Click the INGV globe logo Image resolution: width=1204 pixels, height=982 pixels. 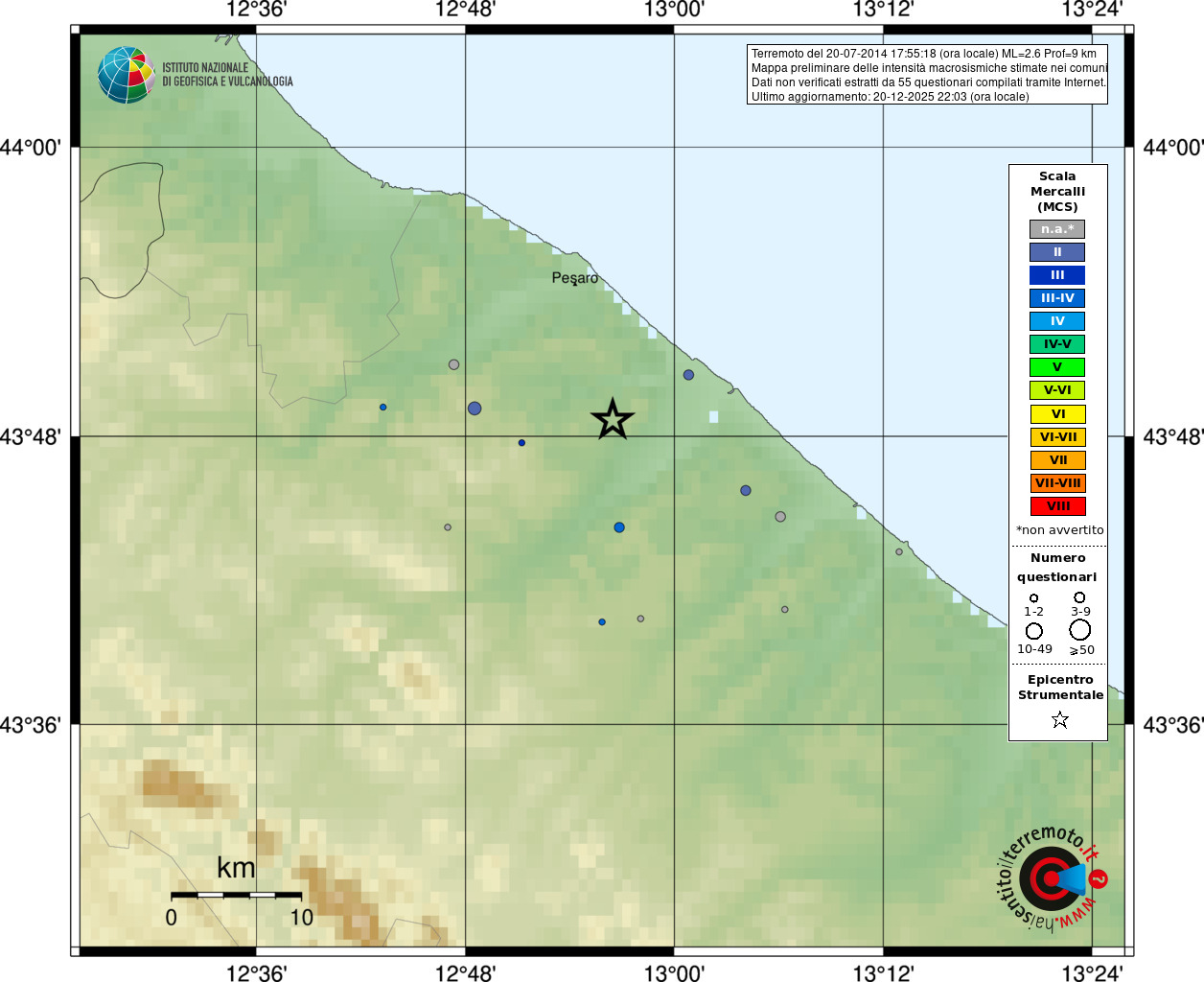tap(127, 75)
